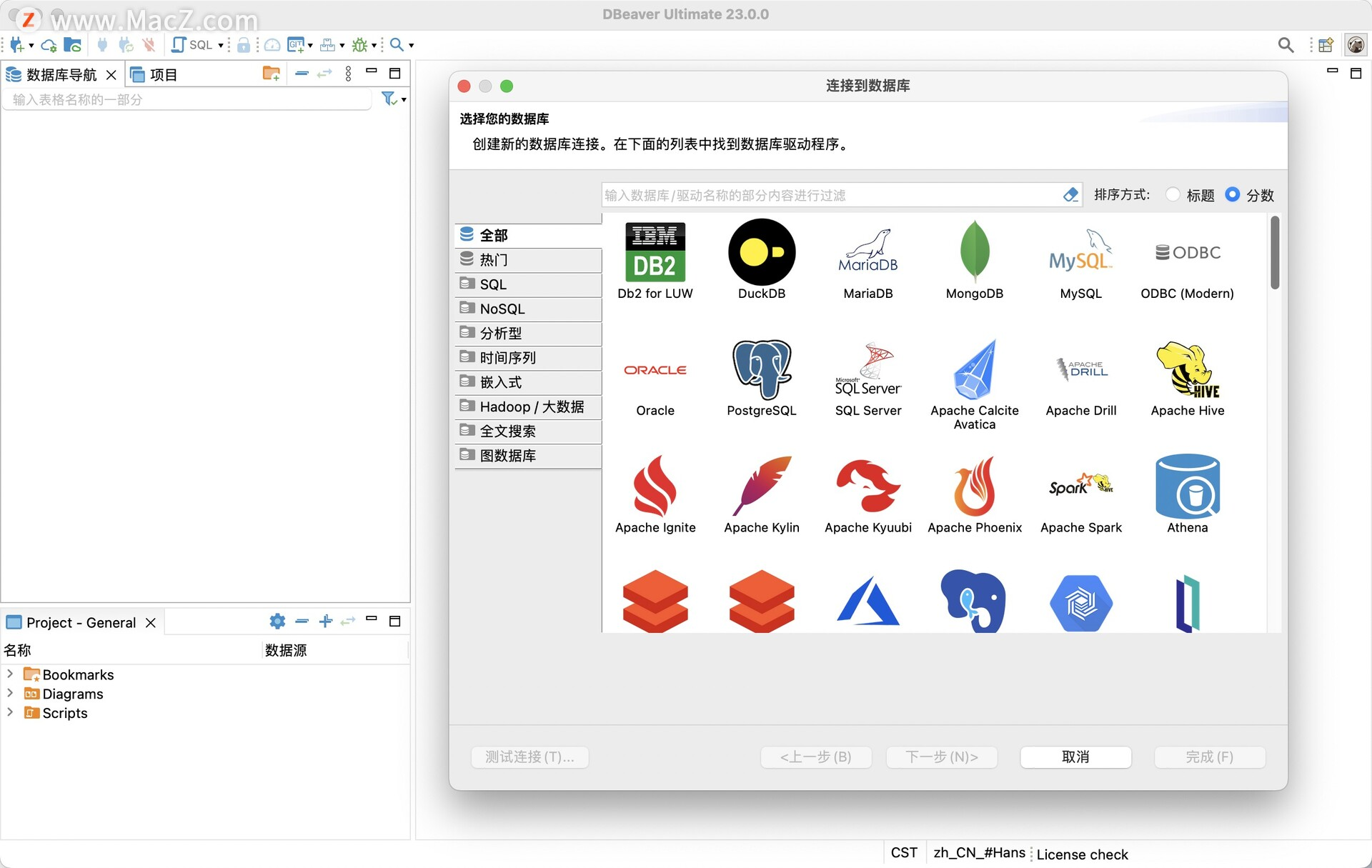This screenshot has height=868, width=1372.
Task: Open the navigator view menu three-dots icon
Action: (x=348, y=74)
